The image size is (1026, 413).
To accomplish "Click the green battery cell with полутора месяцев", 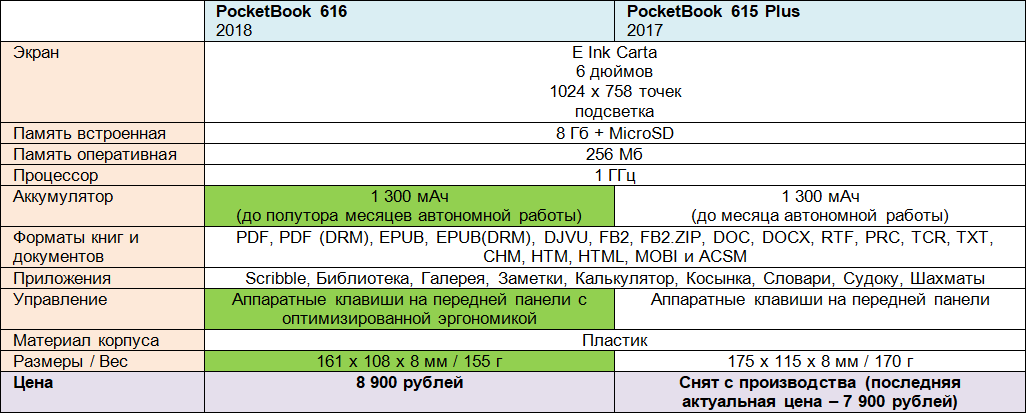I will [410, 206].
